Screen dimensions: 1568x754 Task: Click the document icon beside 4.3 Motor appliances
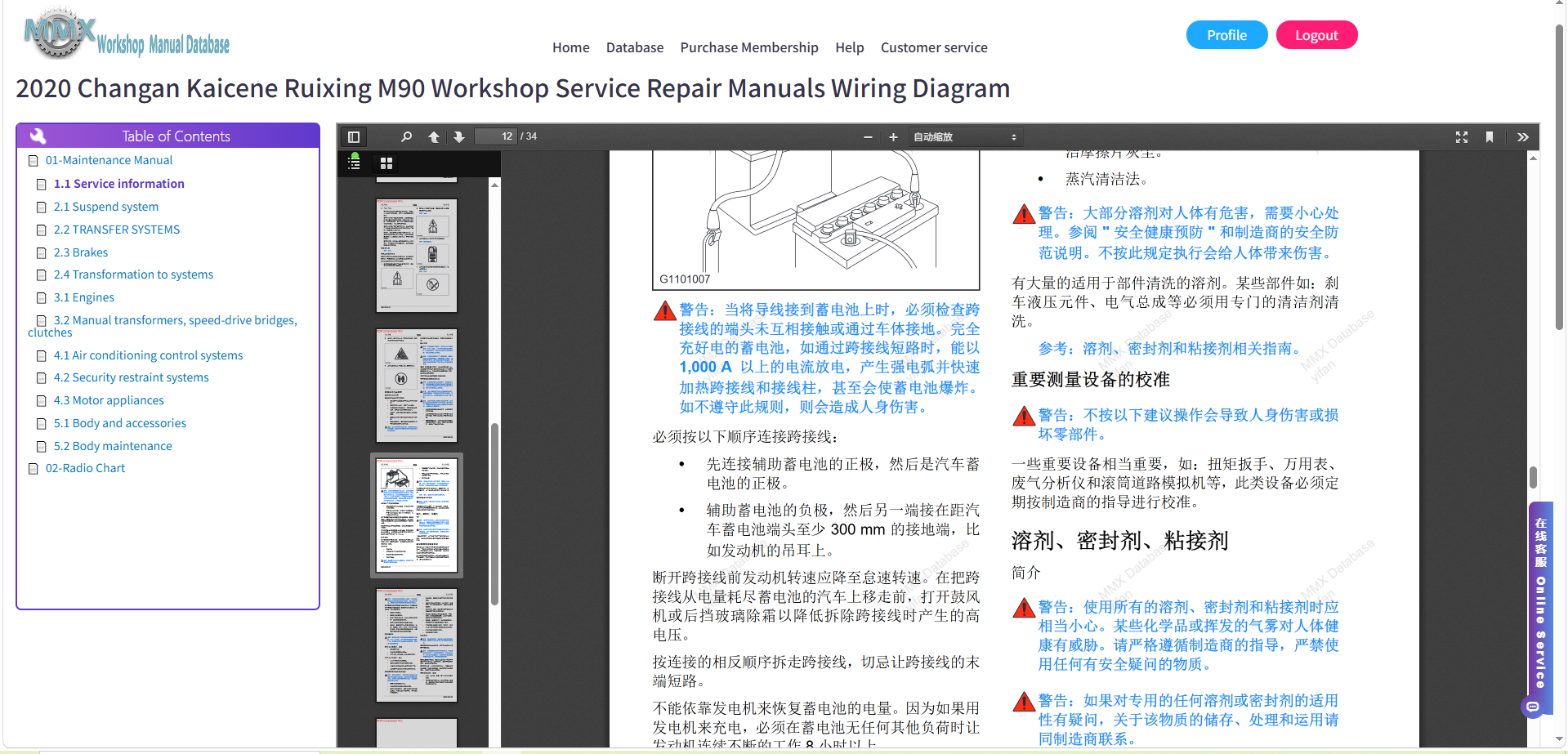(x=42, y=401)
